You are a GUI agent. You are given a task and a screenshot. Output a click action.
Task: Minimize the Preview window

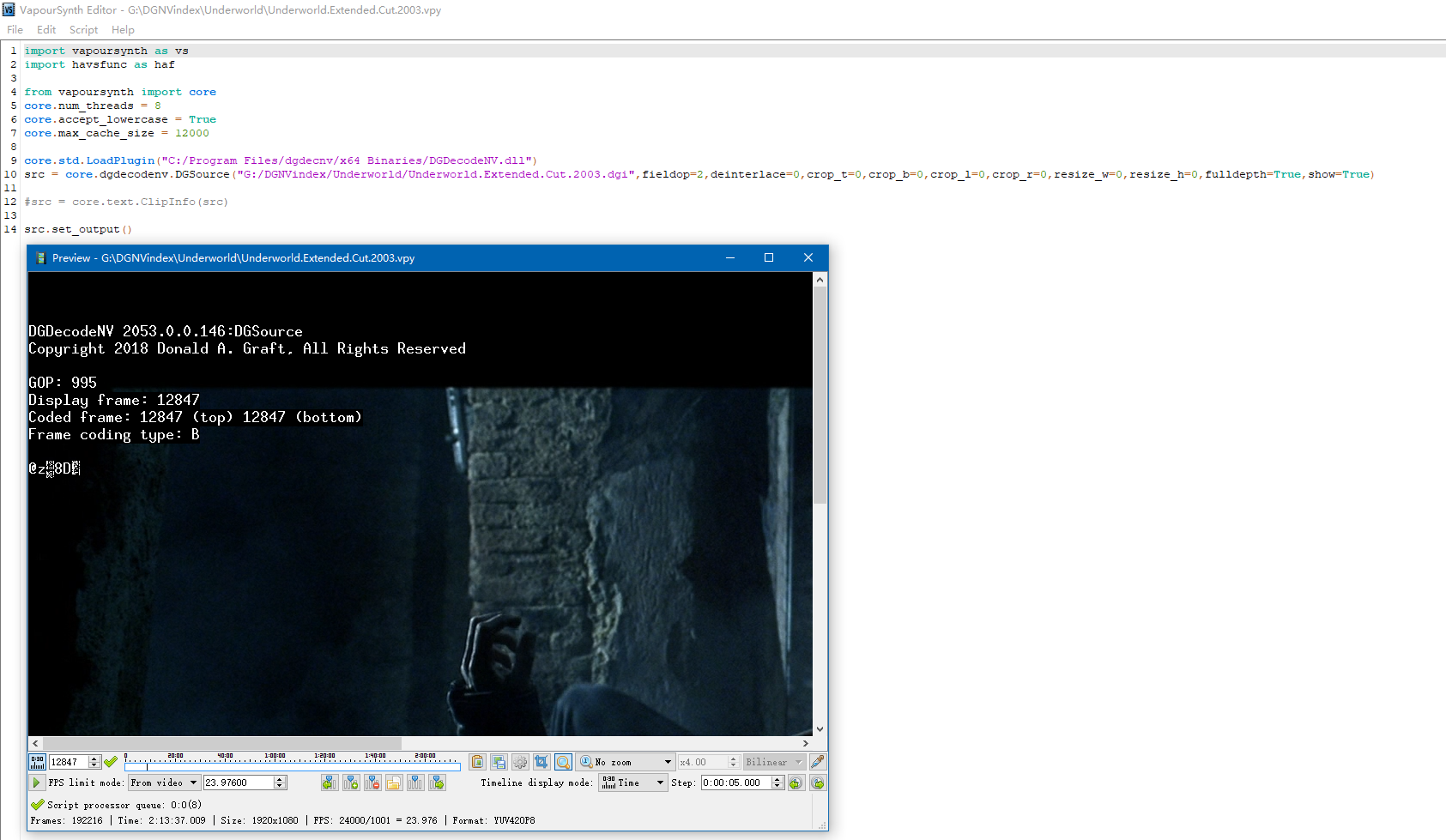point(730,257)
